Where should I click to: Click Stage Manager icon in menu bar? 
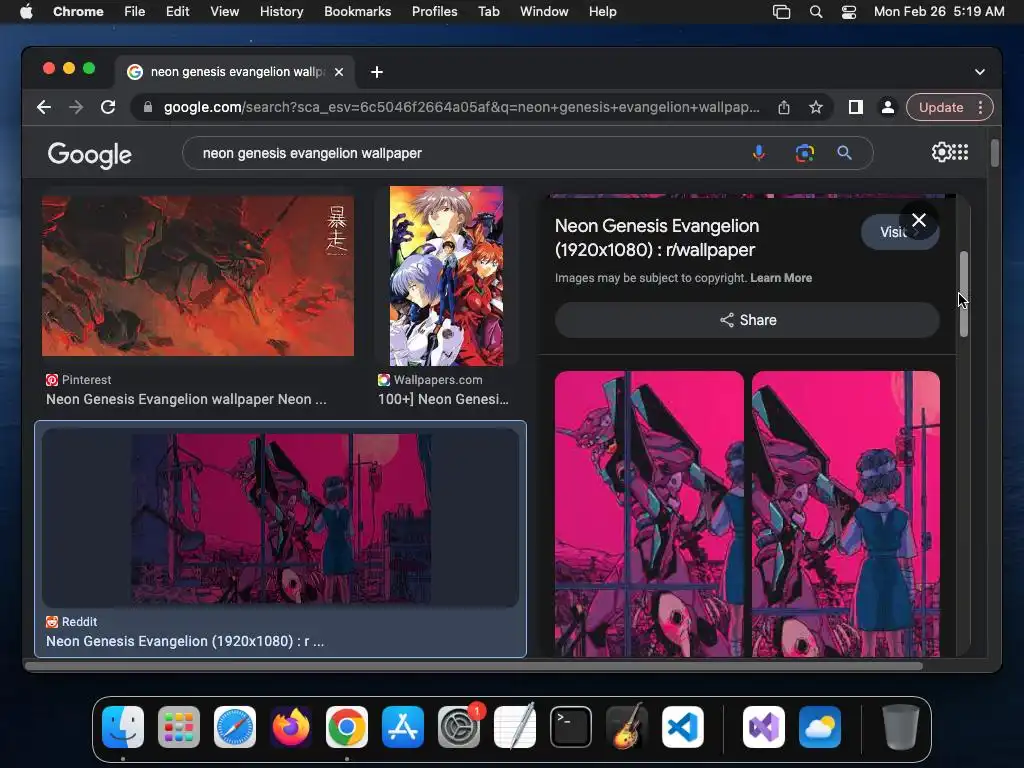pyautogui.click(x=781, y=12)
